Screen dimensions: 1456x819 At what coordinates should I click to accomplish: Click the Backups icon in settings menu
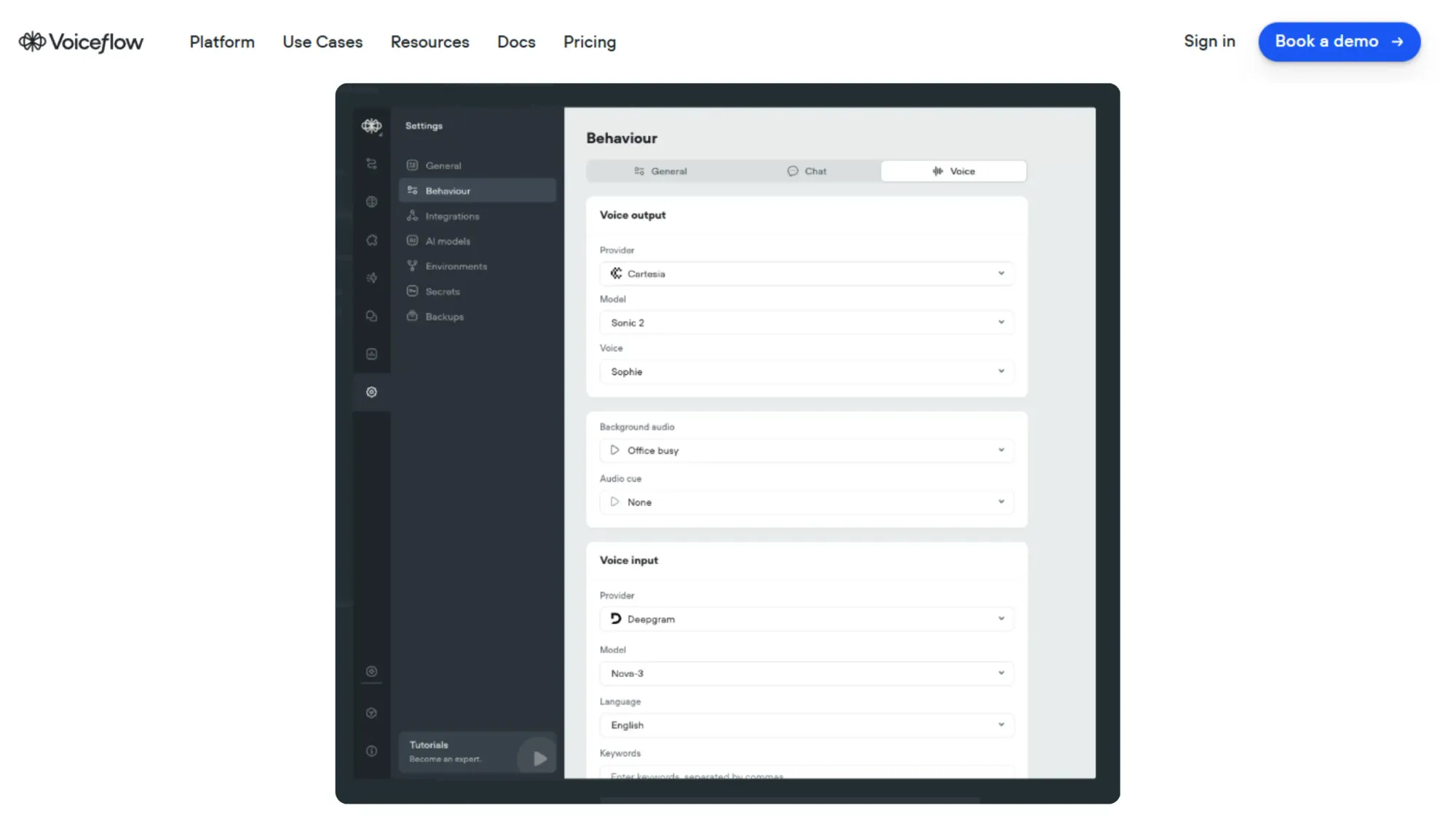click(x=412, y=317)
